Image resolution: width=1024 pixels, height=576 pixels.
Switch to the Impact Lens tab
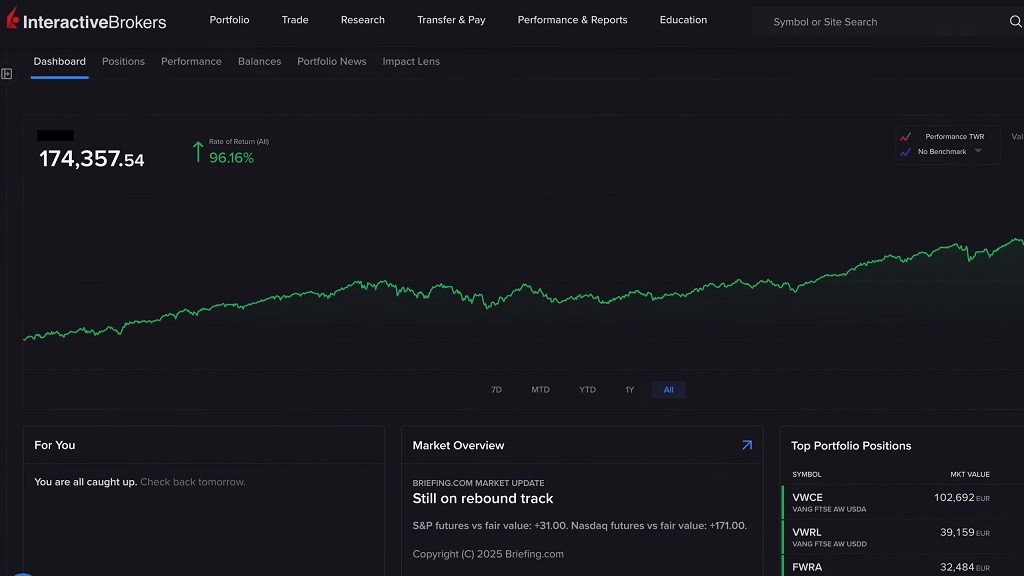point(411,61)
